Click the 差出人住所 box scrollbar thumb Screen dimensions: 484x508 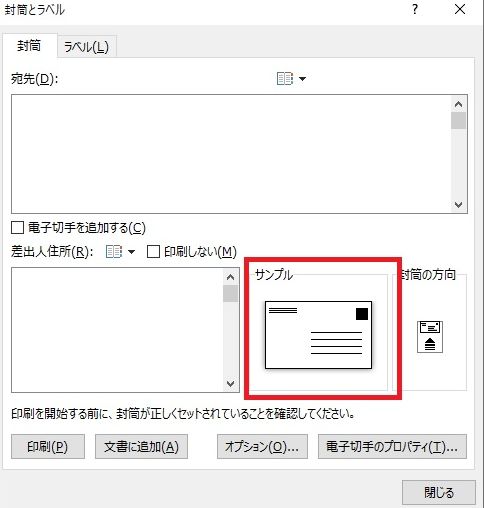tap(230, 293)
